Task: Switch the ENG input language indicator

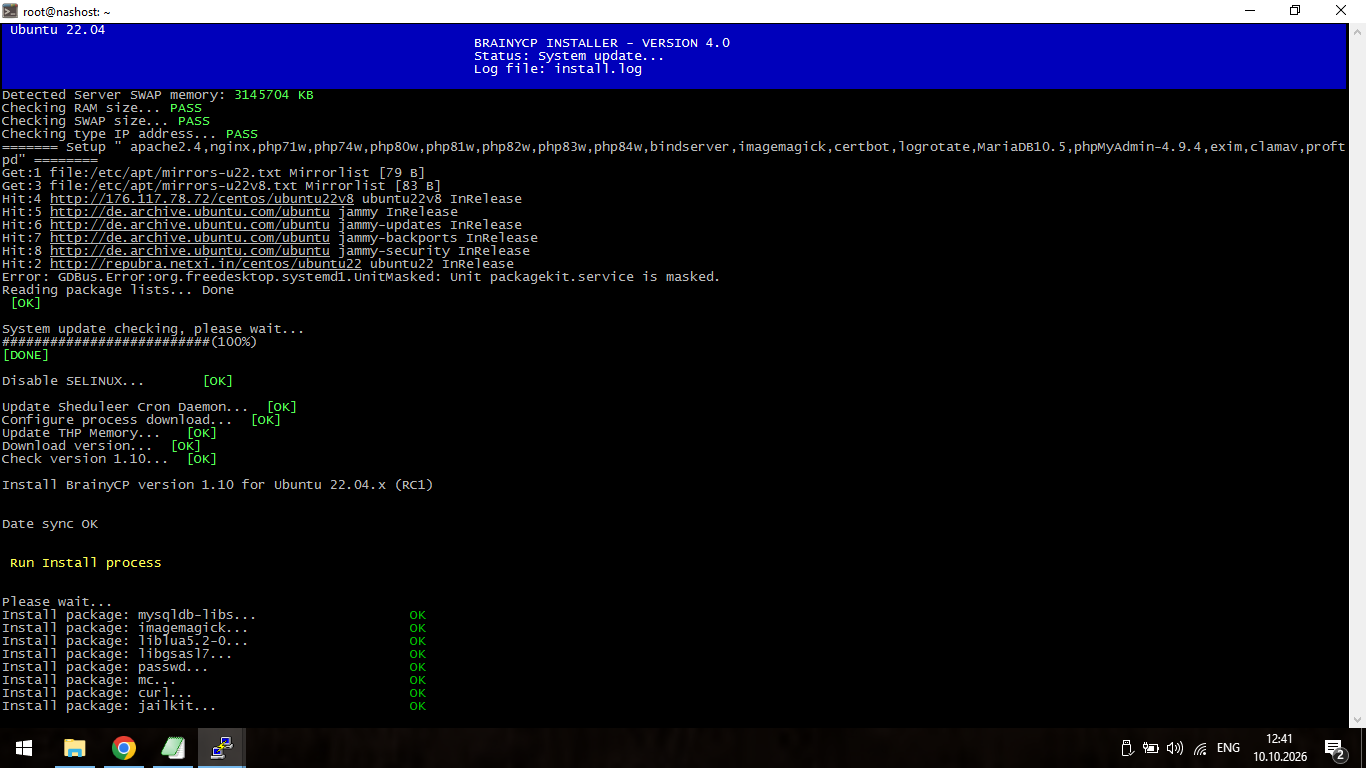Action: 1229,748
